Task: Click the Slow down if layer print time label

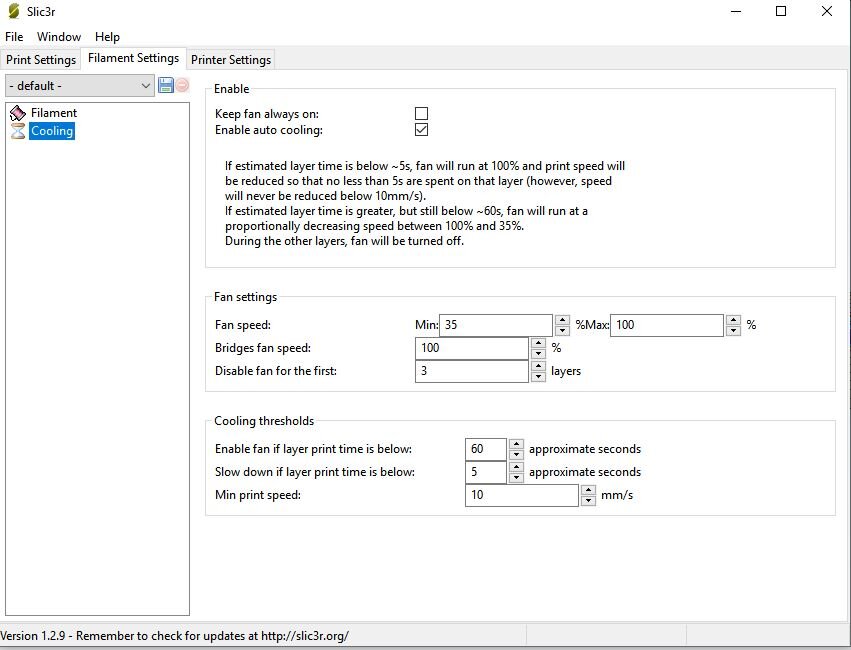Action: (x=315, y=472)
